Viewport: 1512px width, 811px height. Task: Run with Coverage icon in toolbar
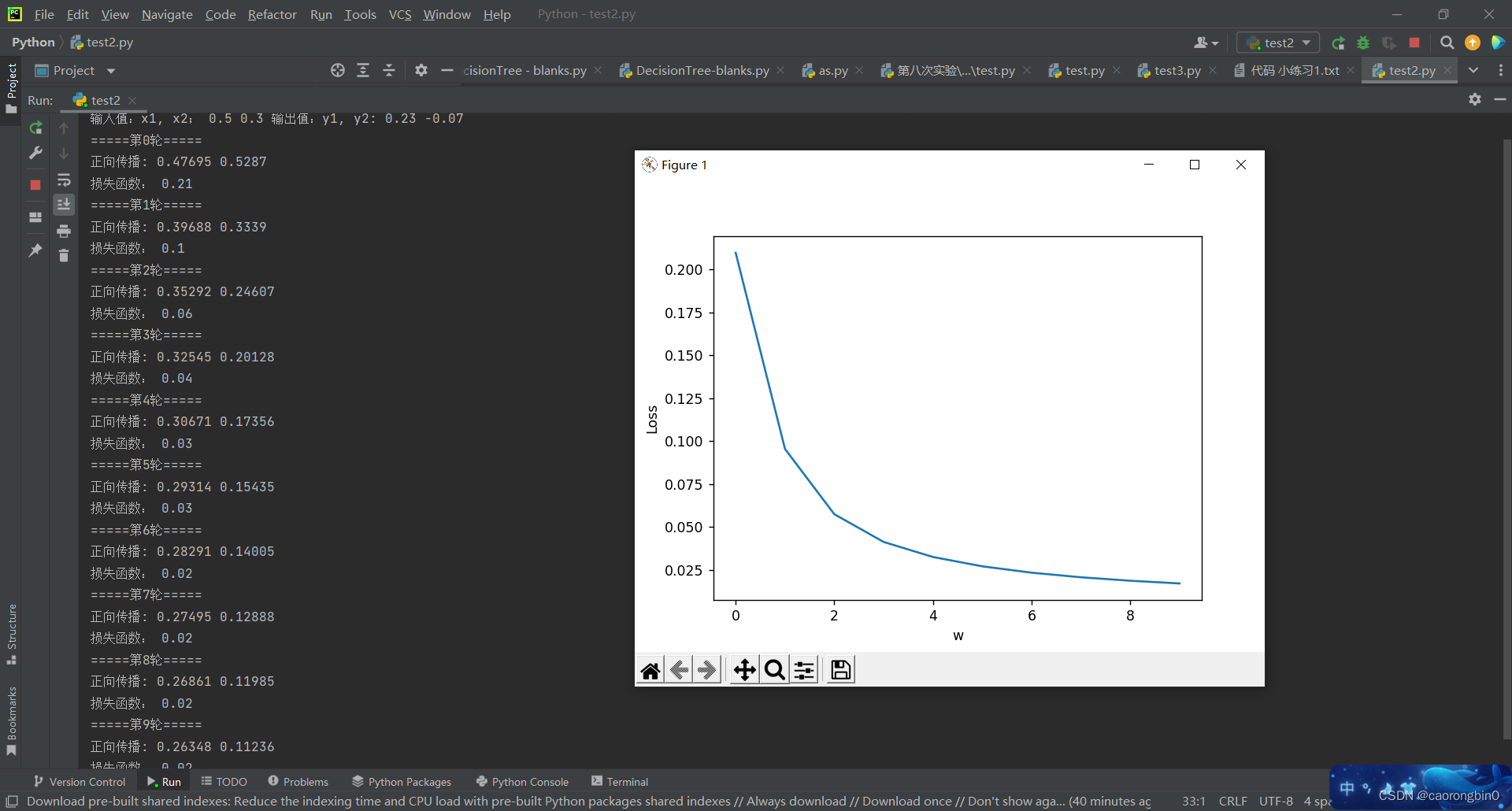[x=1388, y=43]
